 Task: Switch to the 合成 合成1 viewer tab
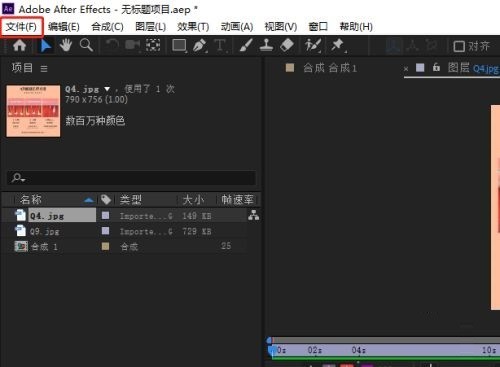[x=330, y=68]
